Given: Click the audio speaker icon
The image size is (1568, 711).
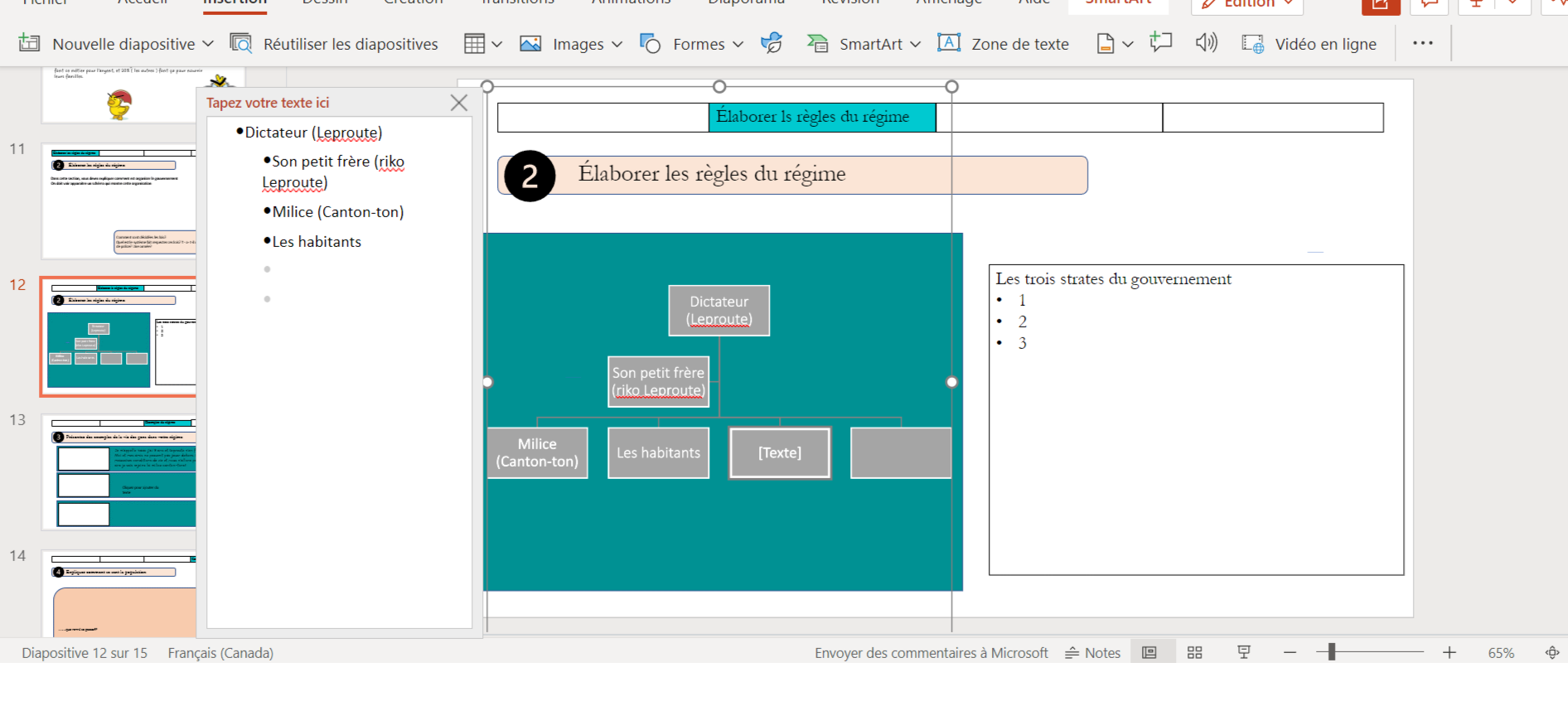Looking at the screenshot, I should 1206,43.
